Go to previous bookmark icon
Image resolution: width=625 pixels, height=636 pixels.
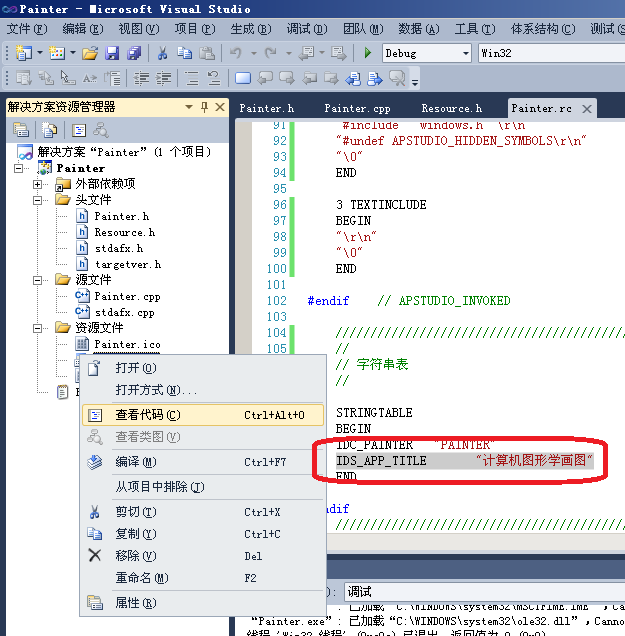click(265, 78)
